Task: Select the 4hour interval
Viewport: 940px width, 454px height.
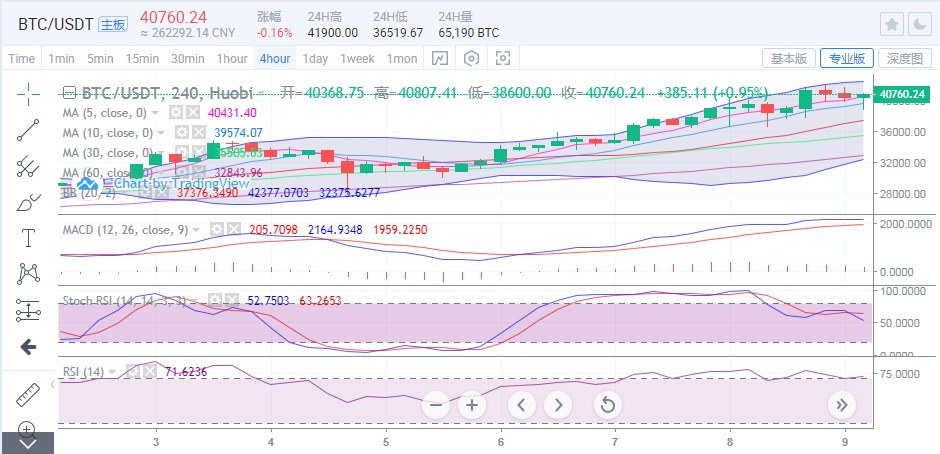Action: 275,59
